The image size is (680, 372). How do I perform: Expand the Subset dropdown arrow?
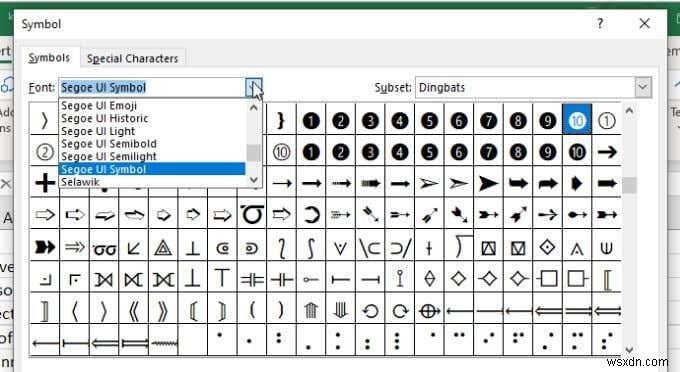(643, 87)
